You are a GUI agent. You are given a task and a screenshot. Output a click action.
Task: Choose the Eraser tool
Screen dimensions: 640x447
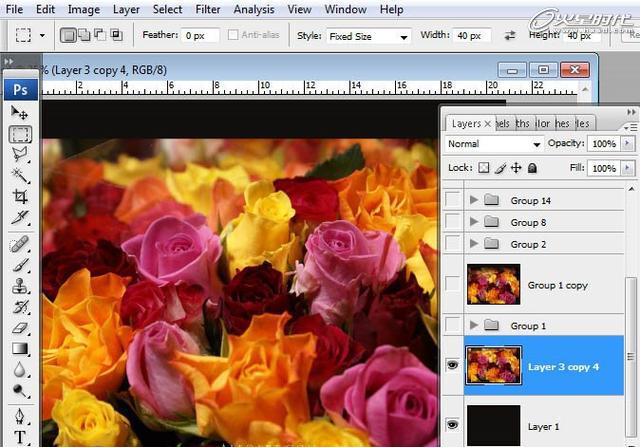pyautogui.click(x=19, y=328)
